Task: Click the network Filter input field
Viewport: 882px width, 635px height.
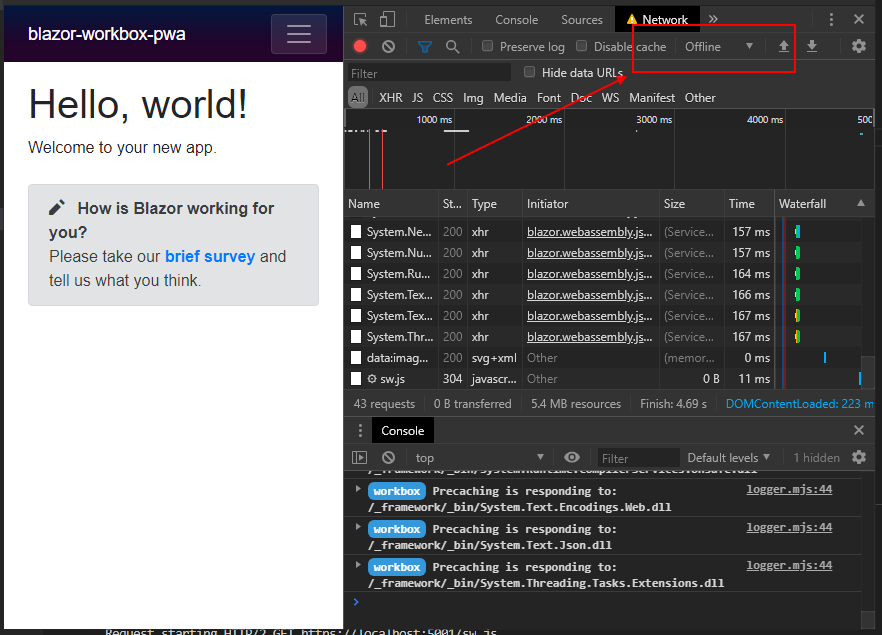Action: pos(428,74)
